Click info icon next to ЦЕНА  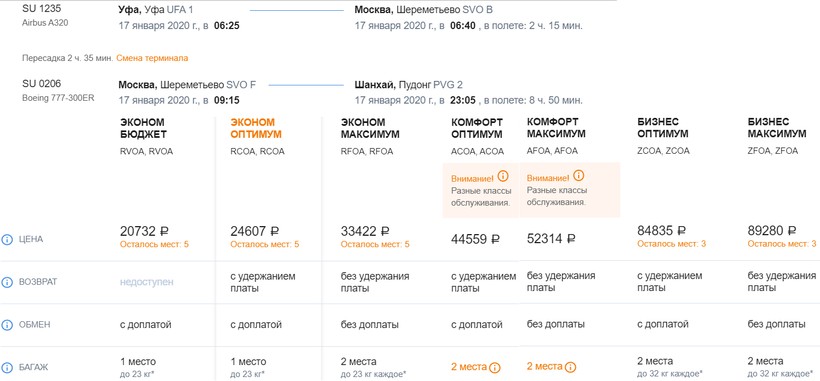pos(7,239)
